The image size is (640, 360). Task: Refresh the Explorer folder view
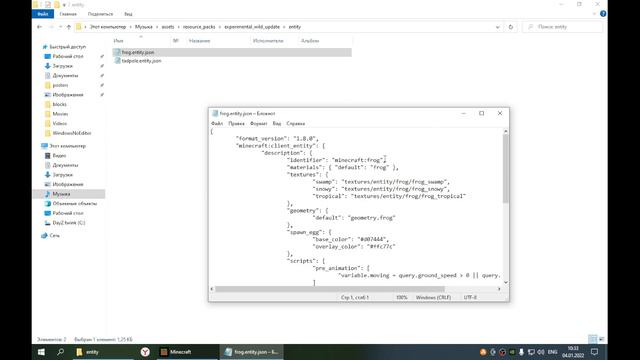[511, 27]
